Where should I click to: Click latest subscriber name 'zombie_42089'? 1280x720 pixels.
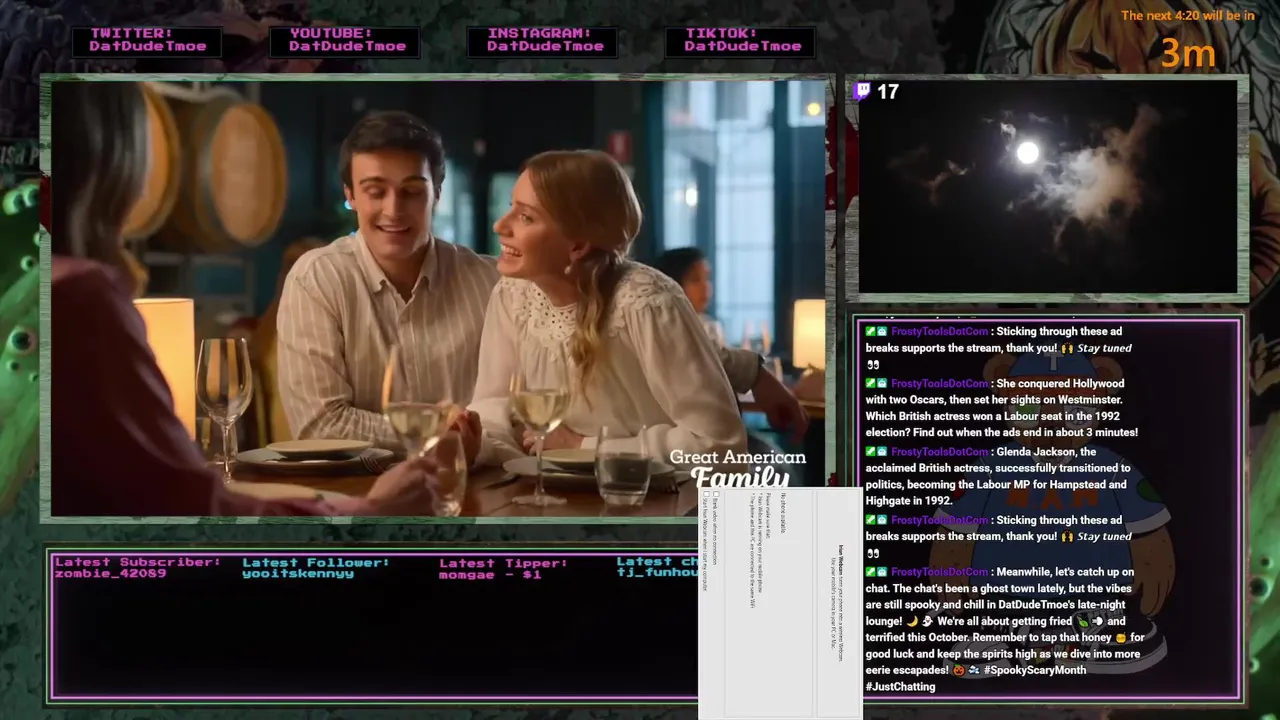coord(110,573)
